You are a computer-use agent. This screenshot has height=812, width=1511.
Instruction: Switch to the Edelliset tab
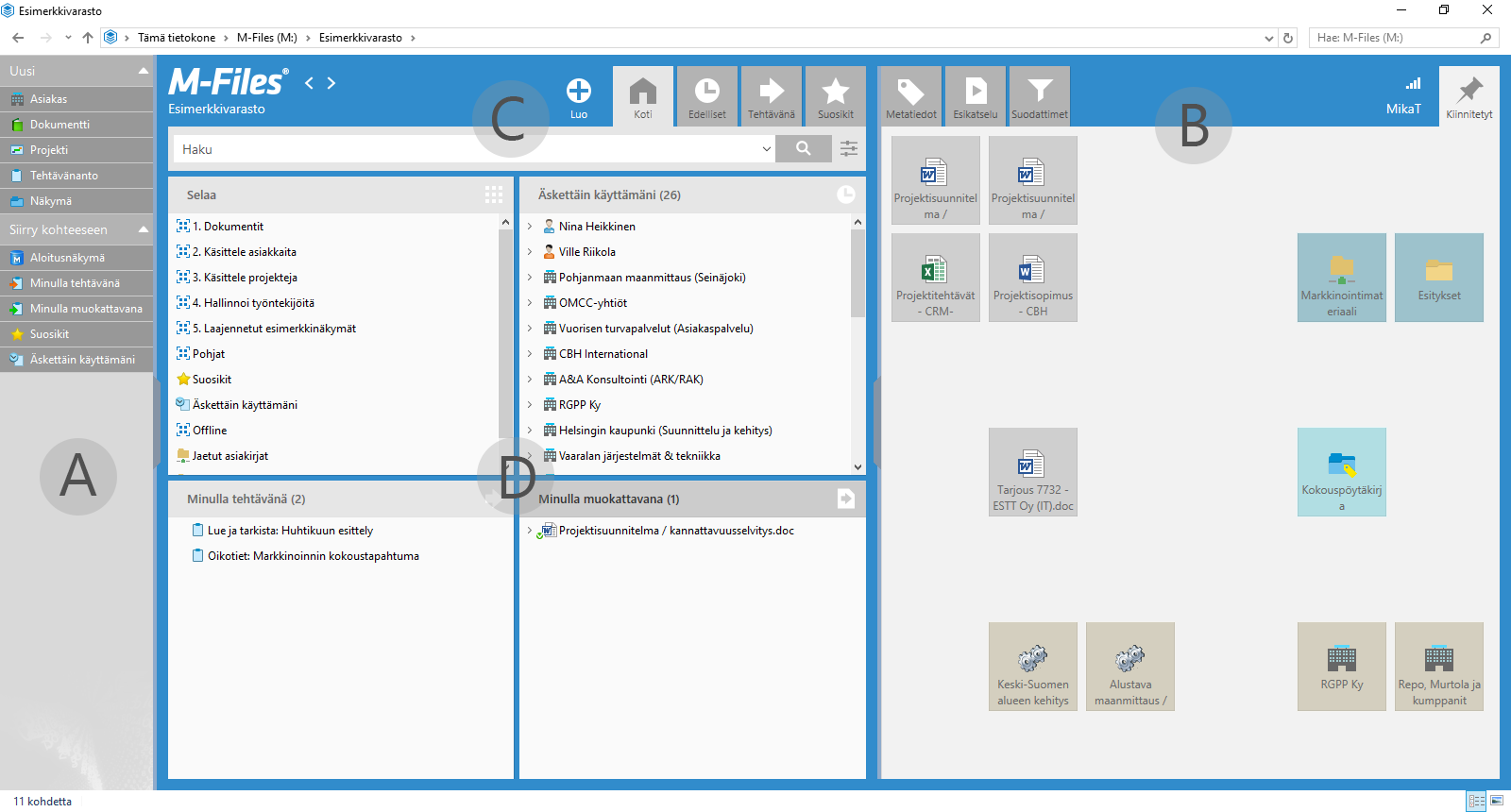pos(707,96)
